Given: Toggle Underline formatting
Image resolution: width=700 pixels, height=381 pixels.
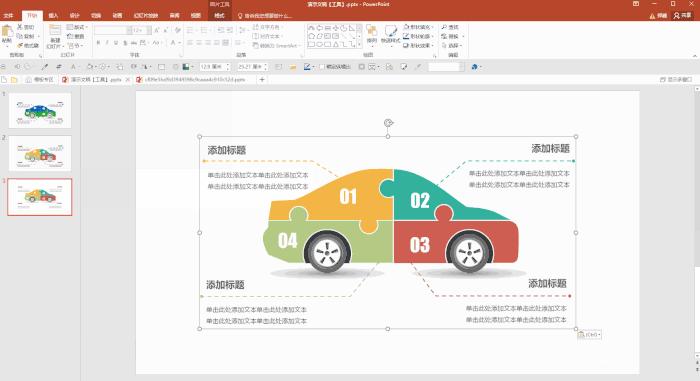Looking at the screenshot, I should tap(116, 43).
